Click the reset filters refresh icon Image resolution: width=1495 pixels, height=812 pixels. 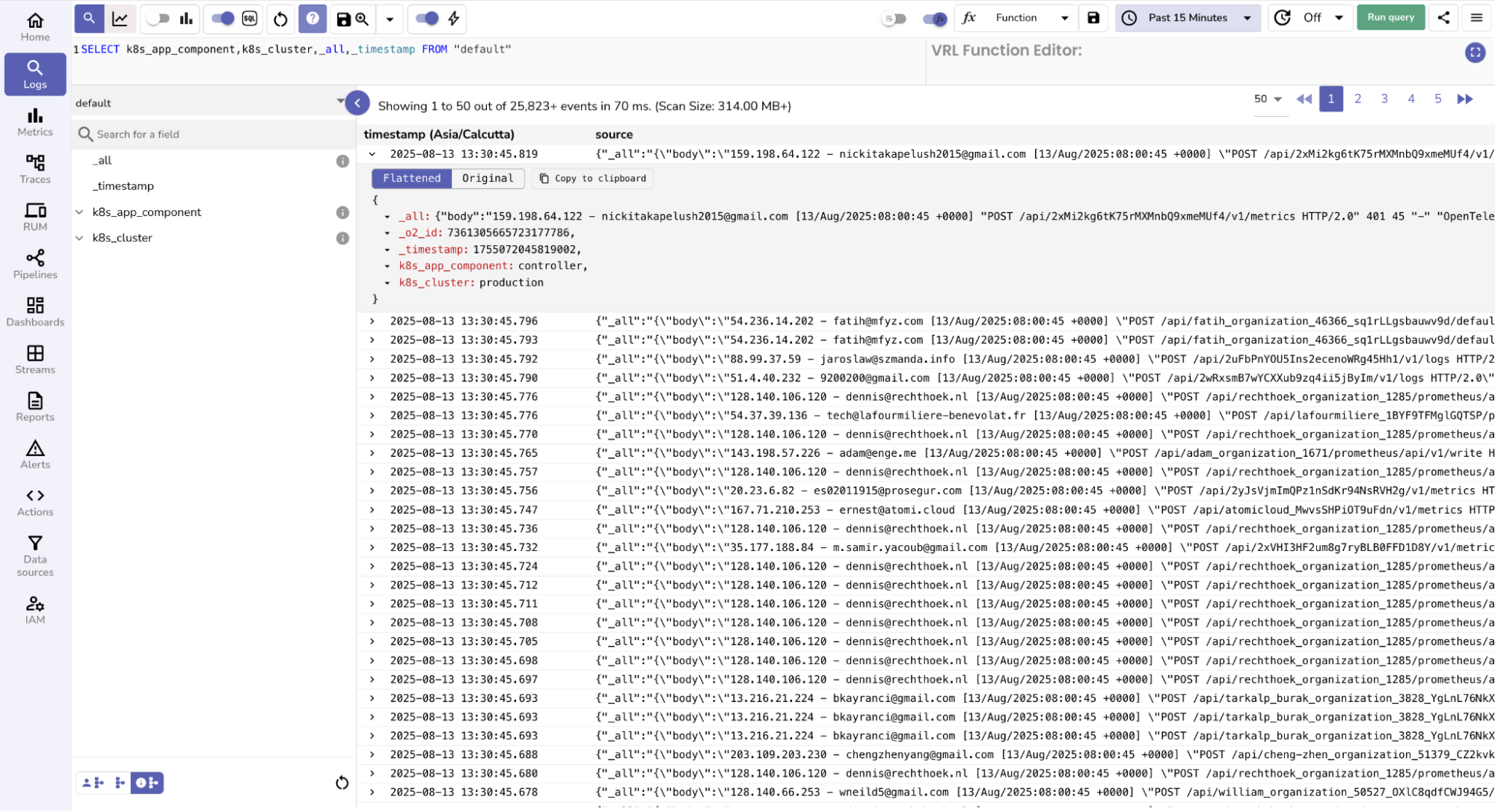point(280,19)
